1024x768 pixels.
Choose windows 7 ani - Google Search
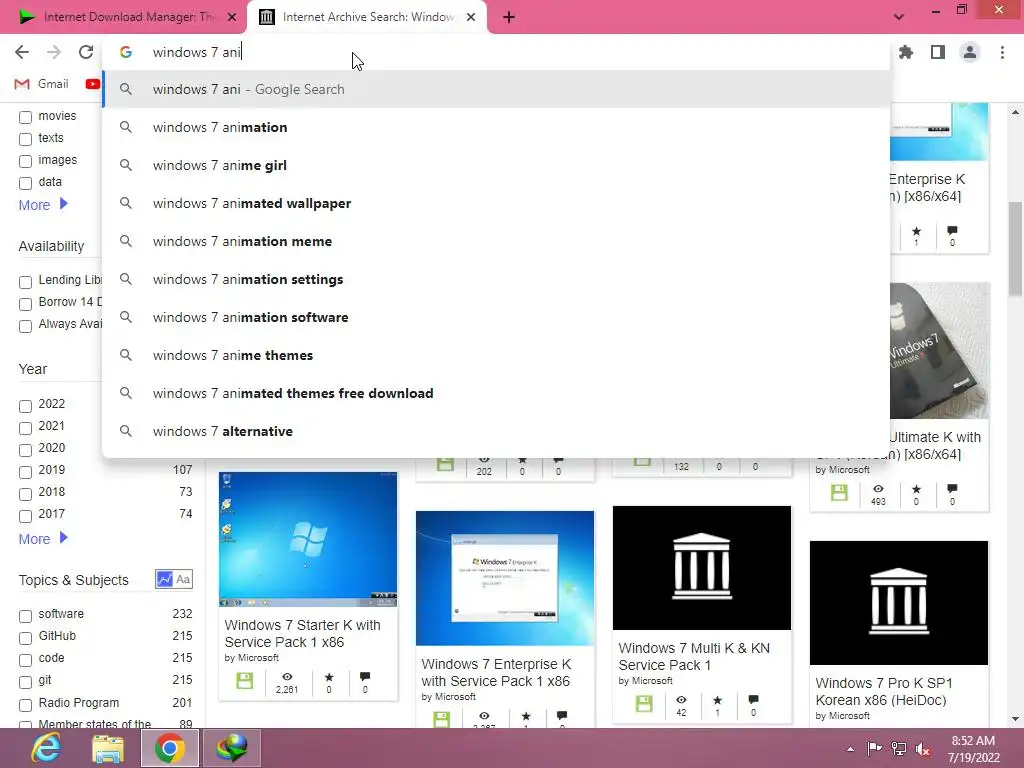(496, 89)
